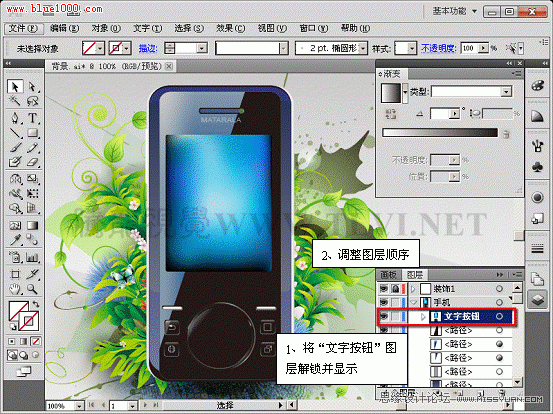
Task: Switch to the 图层 tab
Action: [414, 275]
